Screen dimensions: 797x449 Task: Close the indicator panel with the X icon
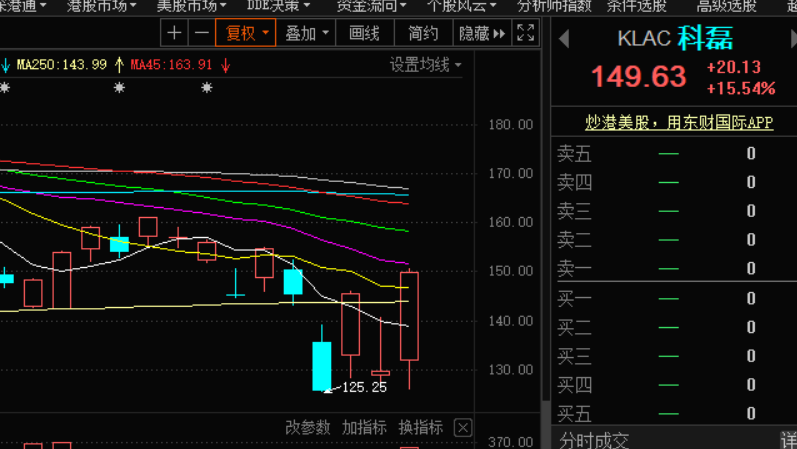point(463,428)
